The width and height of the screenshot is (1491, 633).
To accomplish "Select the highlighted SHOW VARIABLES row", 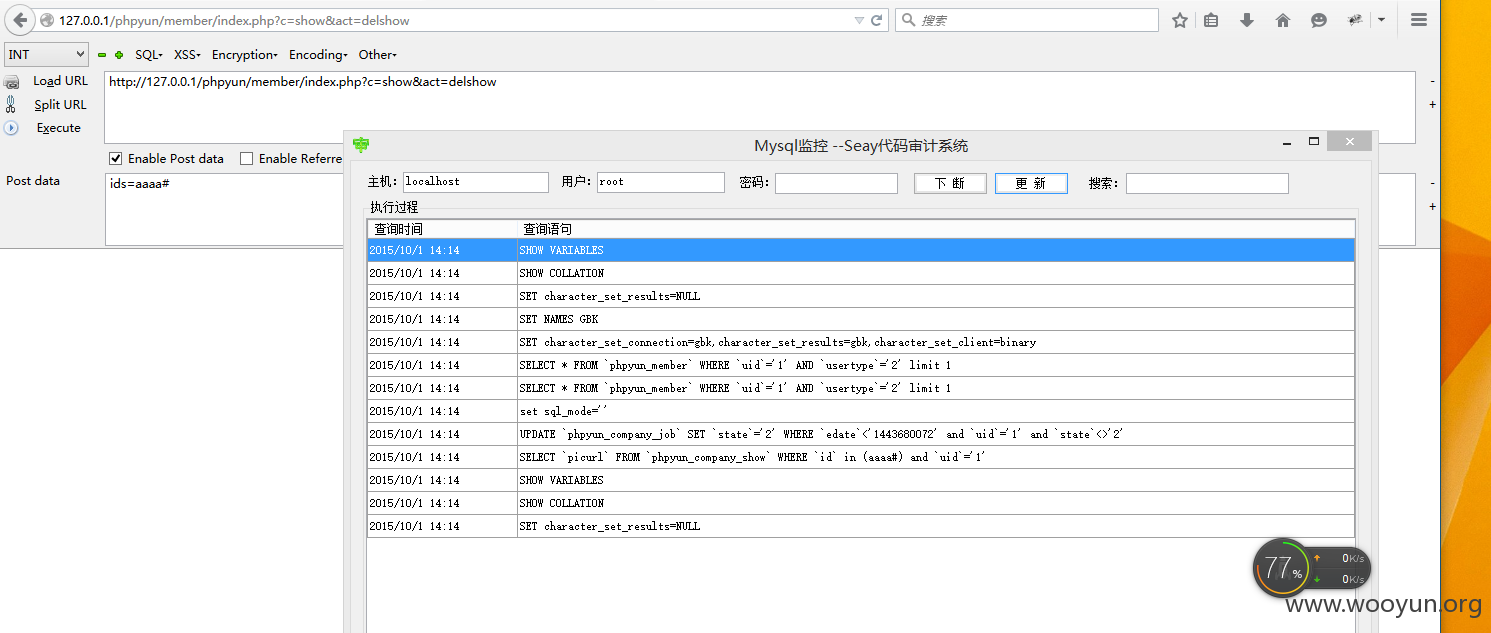I will coord(861,250).
